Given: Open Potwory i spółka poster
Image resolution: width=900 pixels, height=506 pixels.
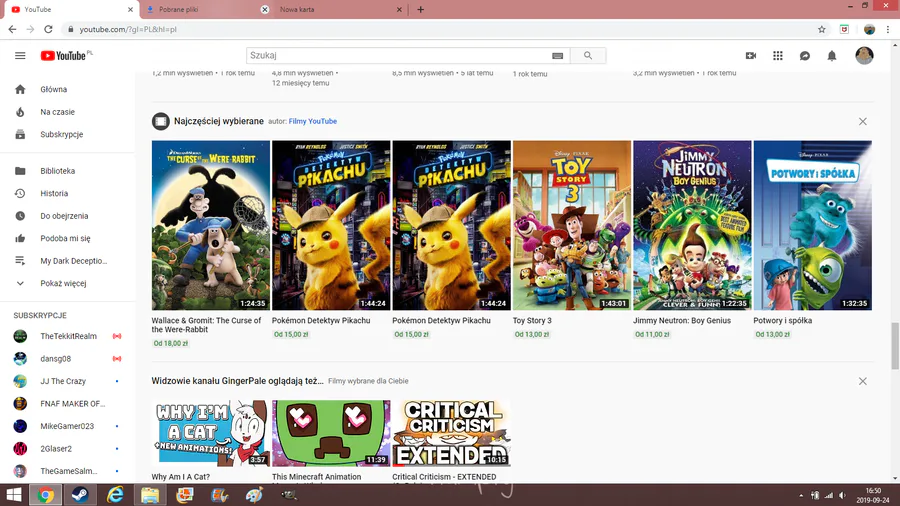Looking at the screenshot, I should pos(813,225).
